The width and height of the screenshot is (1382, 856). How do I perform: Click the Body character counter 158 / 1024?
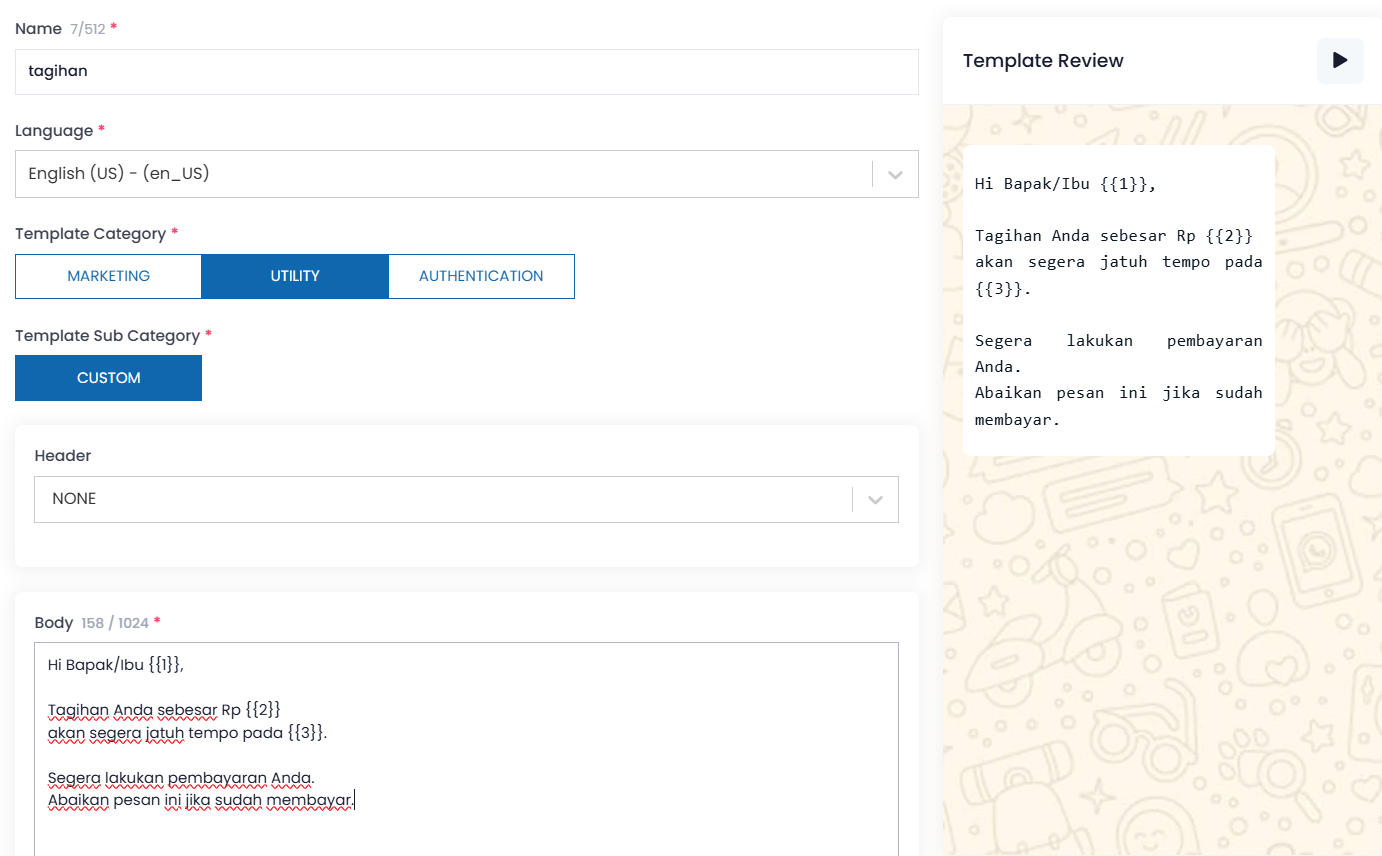pos(115,623)
